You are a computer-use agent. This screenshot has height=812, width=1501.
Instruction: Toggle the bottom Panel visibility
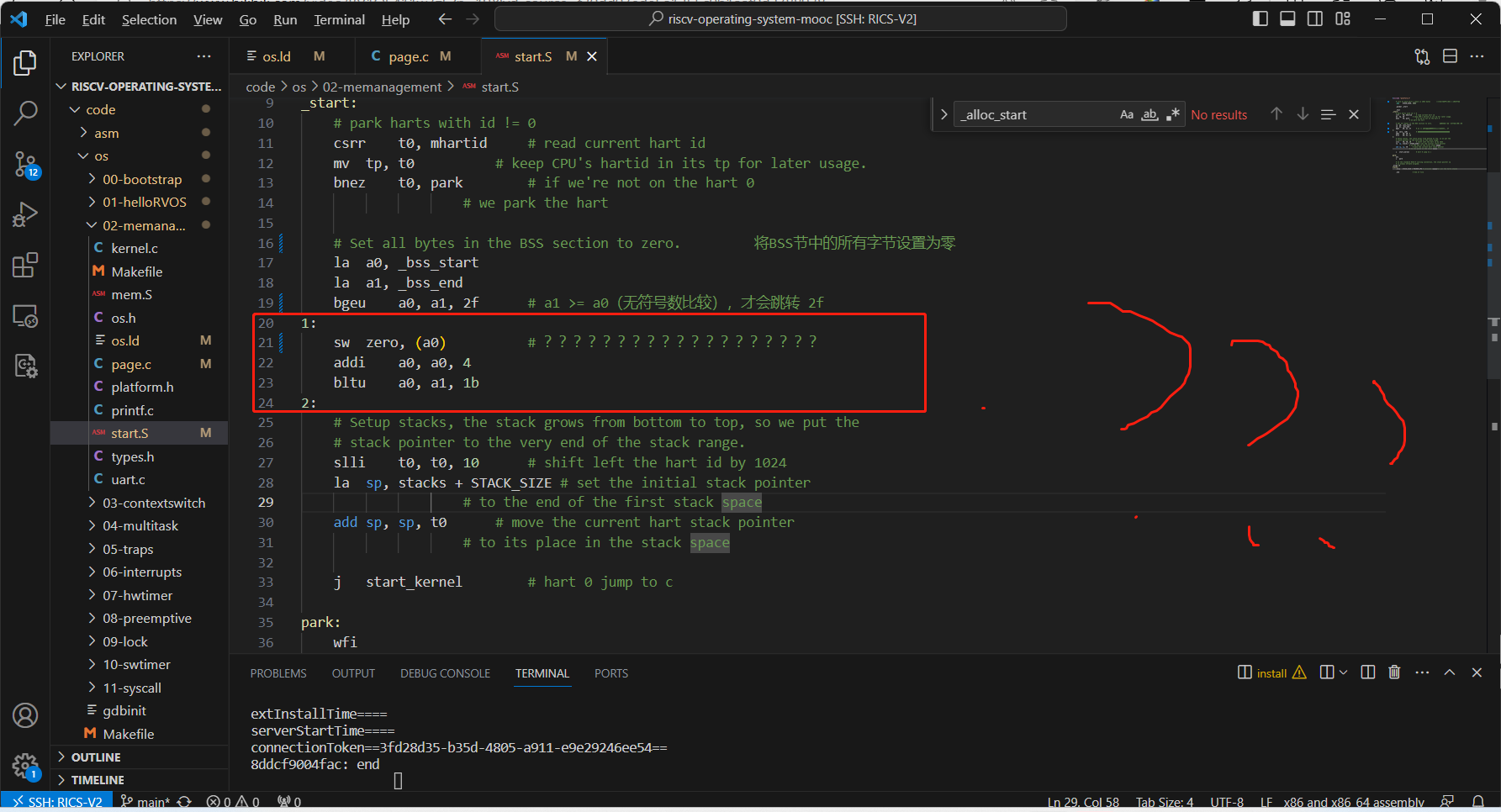pos(1287,18)
